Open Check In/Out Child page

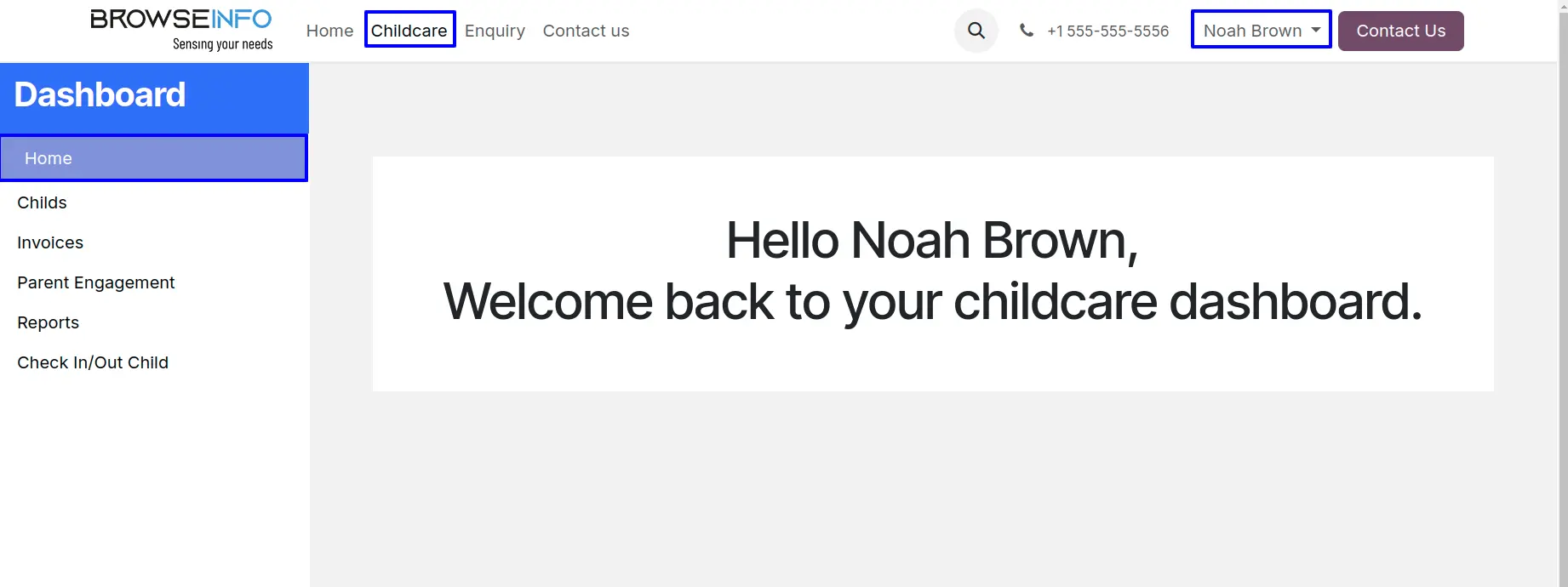pos(93,362)
